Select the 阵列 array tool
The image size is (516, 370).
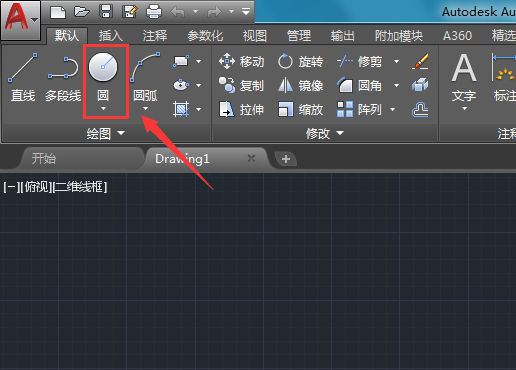(x=359, y=109)
